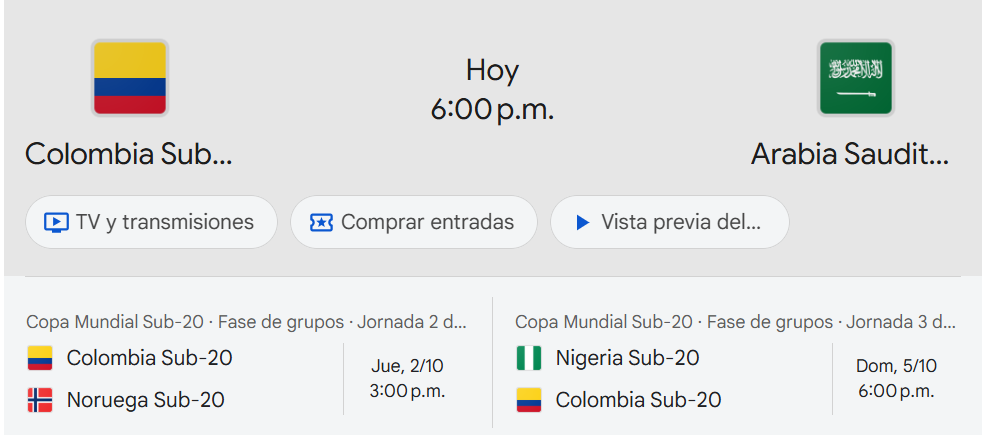
Task: Click the Hoy 6:00 p.m. match time
Action: point(492,90)
